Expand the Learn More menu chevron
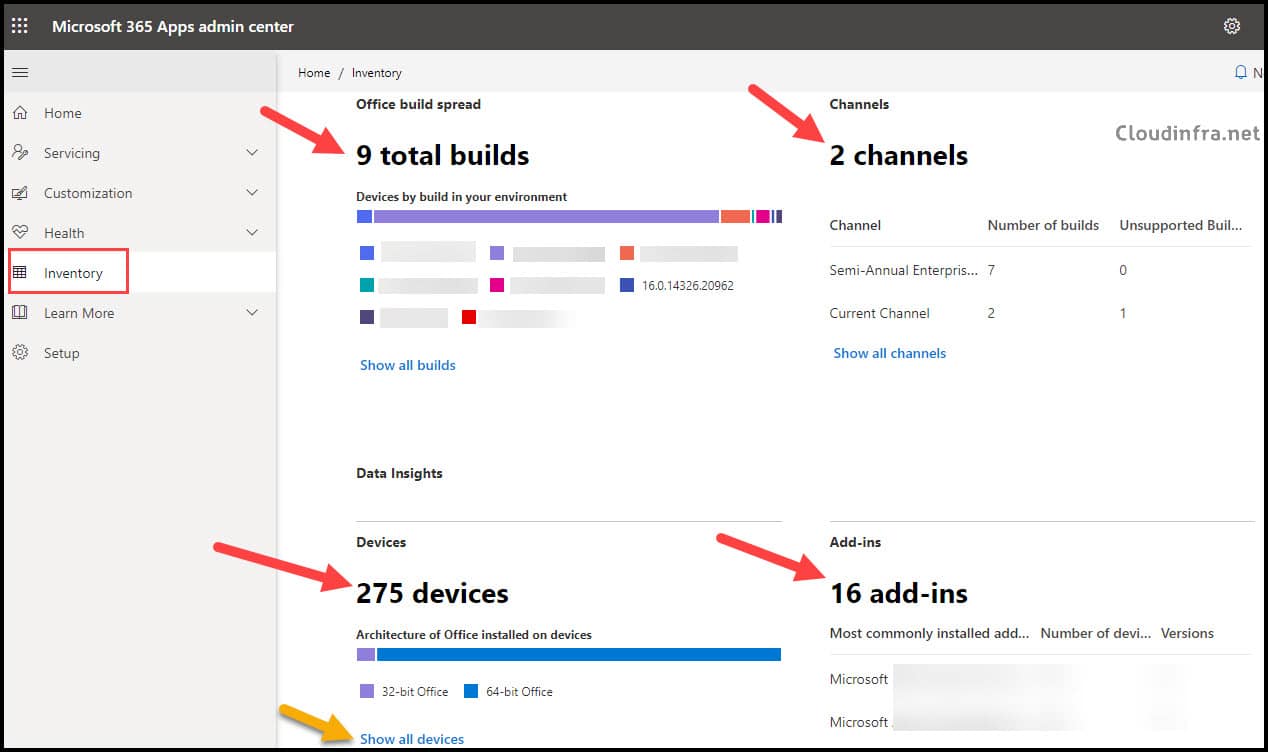 (252, 313)
